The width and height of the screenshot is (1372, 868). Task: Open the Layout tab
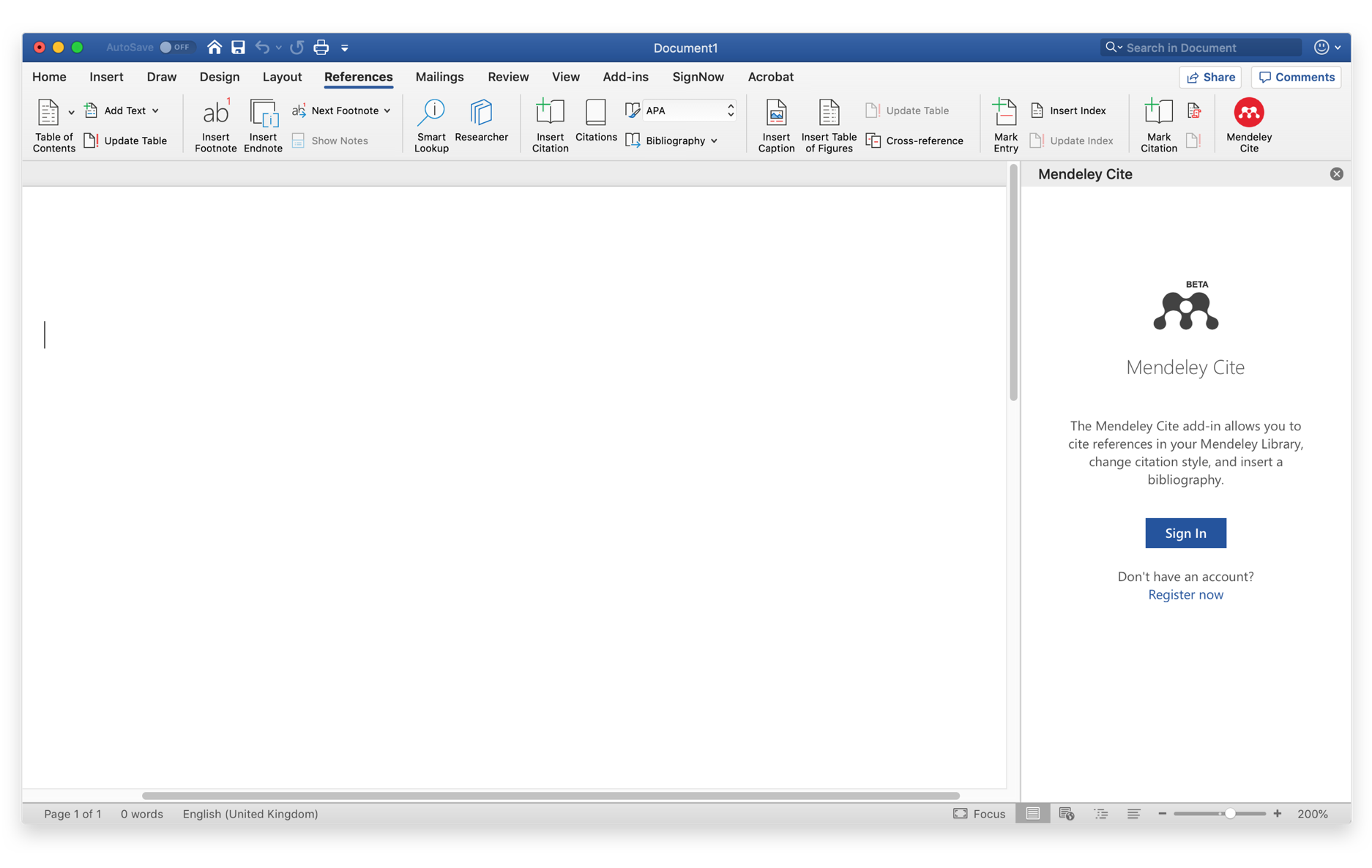tap(282, 77)
